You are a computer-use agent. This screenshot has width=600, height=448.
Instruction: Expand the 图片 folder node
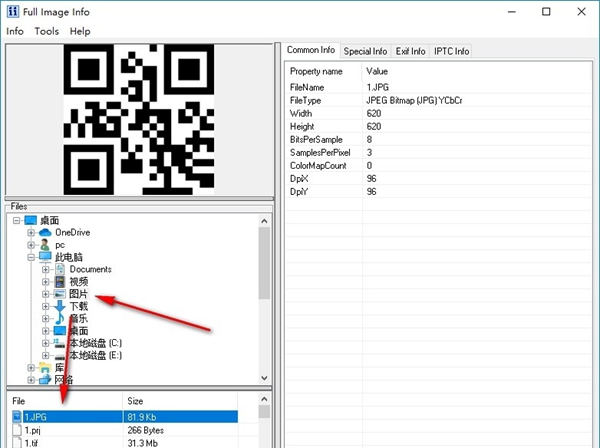[x=46, y=294]
